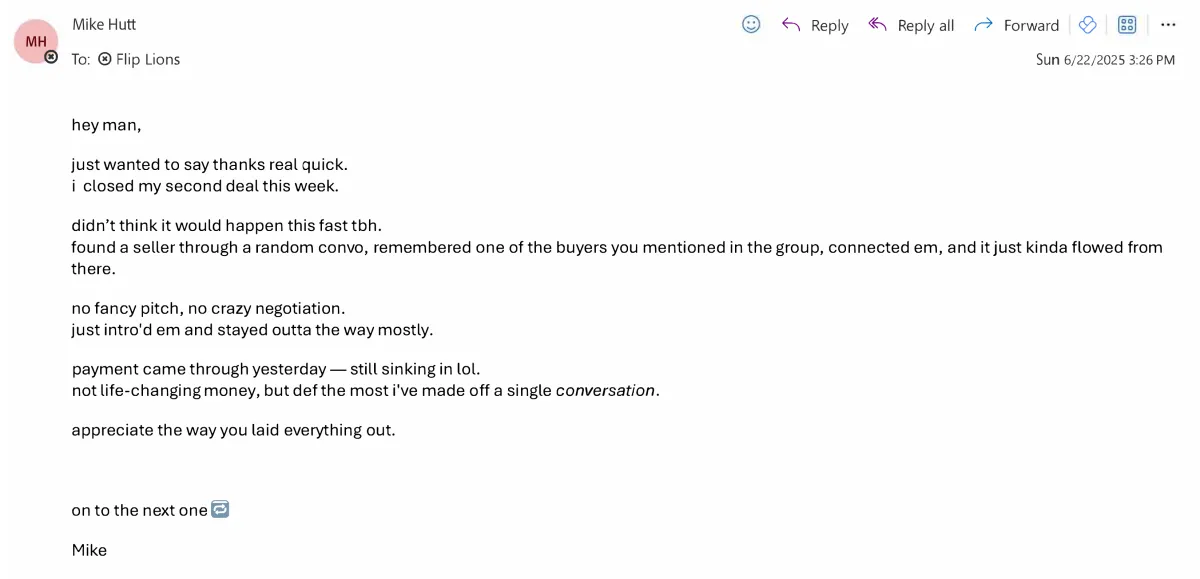Click the line "appreciate the way you laid everything out."
The width and height of the screenshot is (1200, 579).
pyautogui.click(x=233, y=430)
